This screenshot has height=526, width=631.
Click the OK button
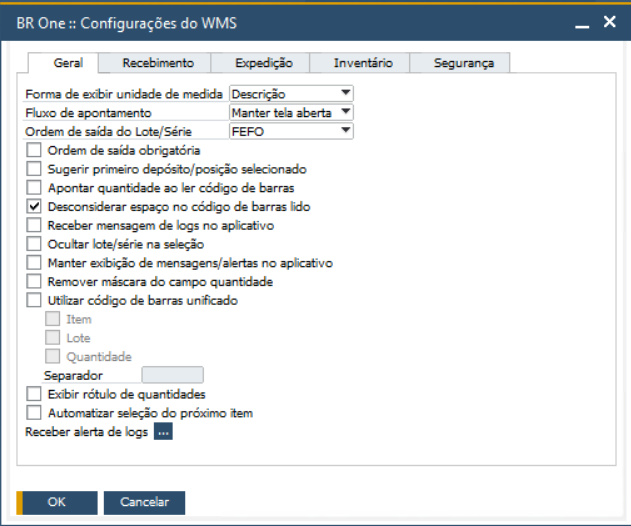click(57, 502)
